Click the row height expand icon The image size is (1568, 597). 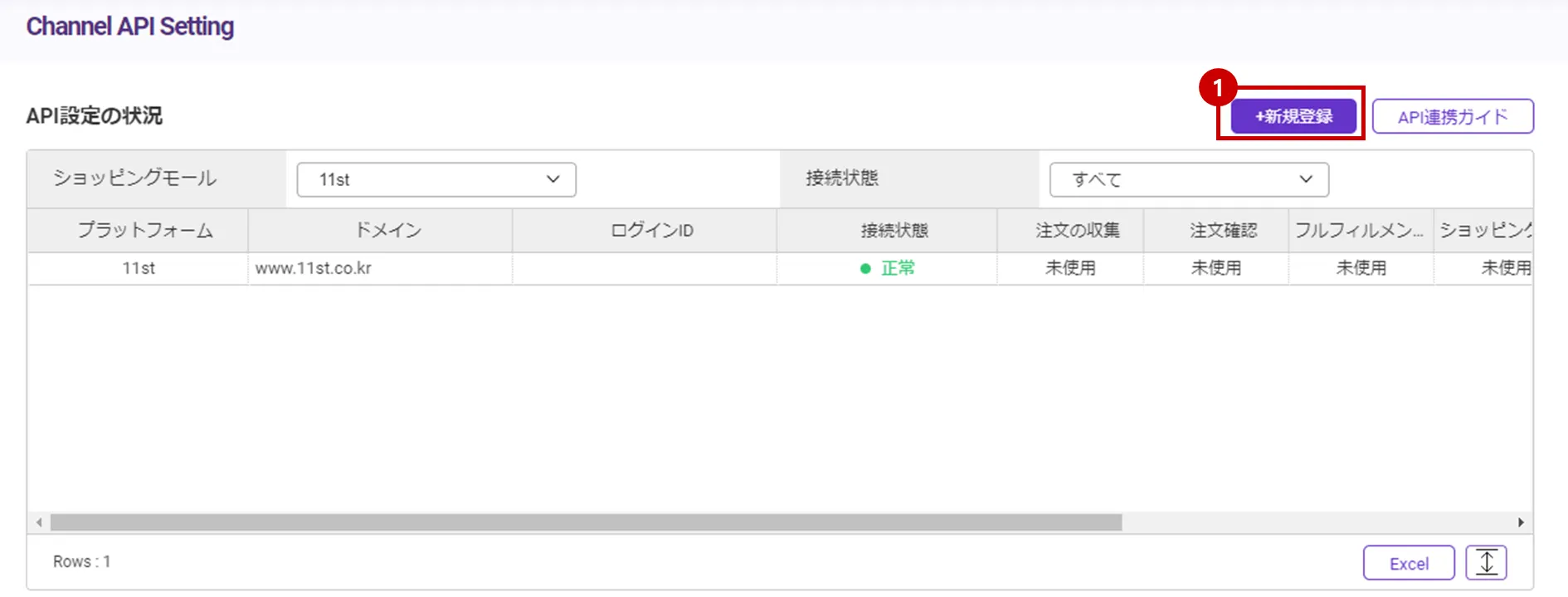tap(1487, 563)
